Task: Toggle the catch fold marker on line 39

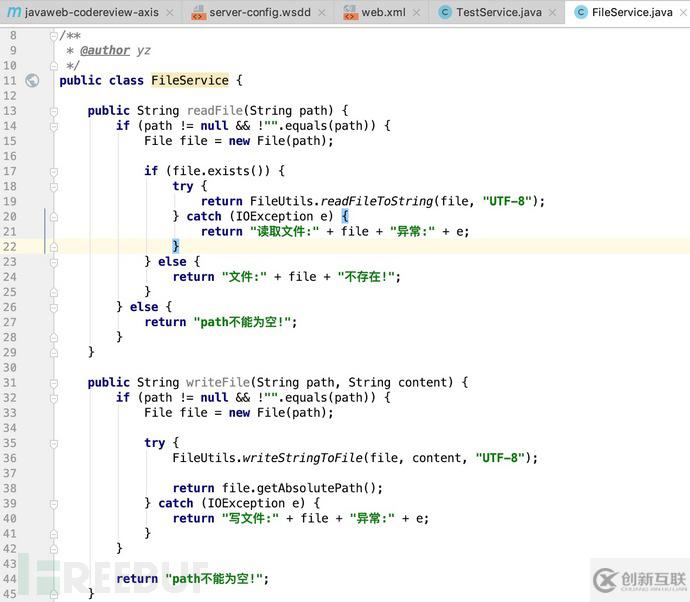Action: click(x=54, y=504)
